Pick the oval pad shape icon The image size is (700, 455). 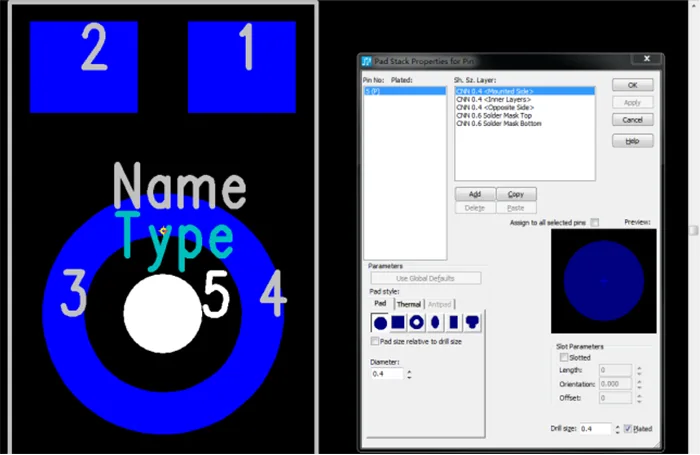(434, 323)
